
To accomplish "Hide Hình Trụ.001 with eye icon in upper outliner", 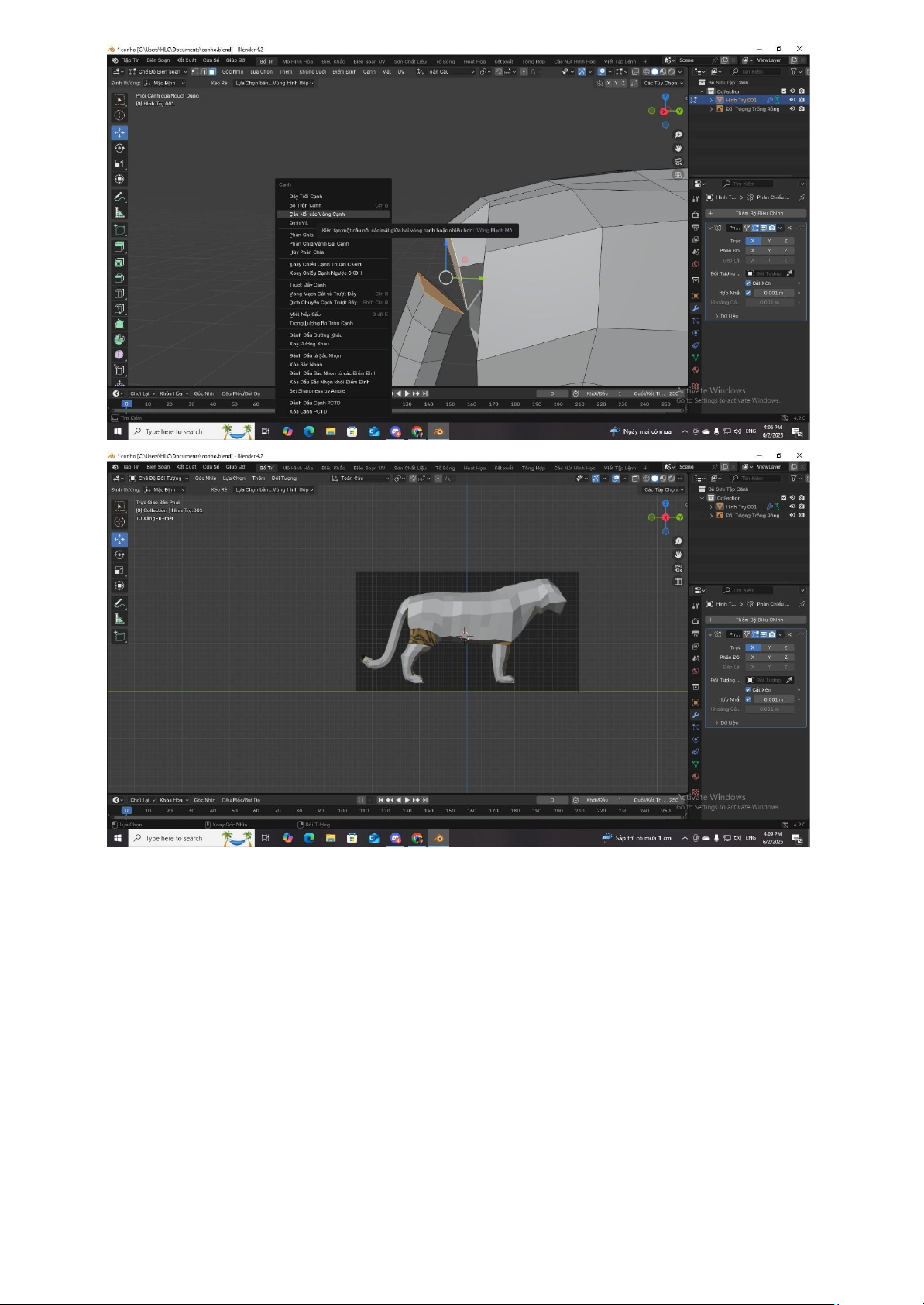I will pos(792,100).
